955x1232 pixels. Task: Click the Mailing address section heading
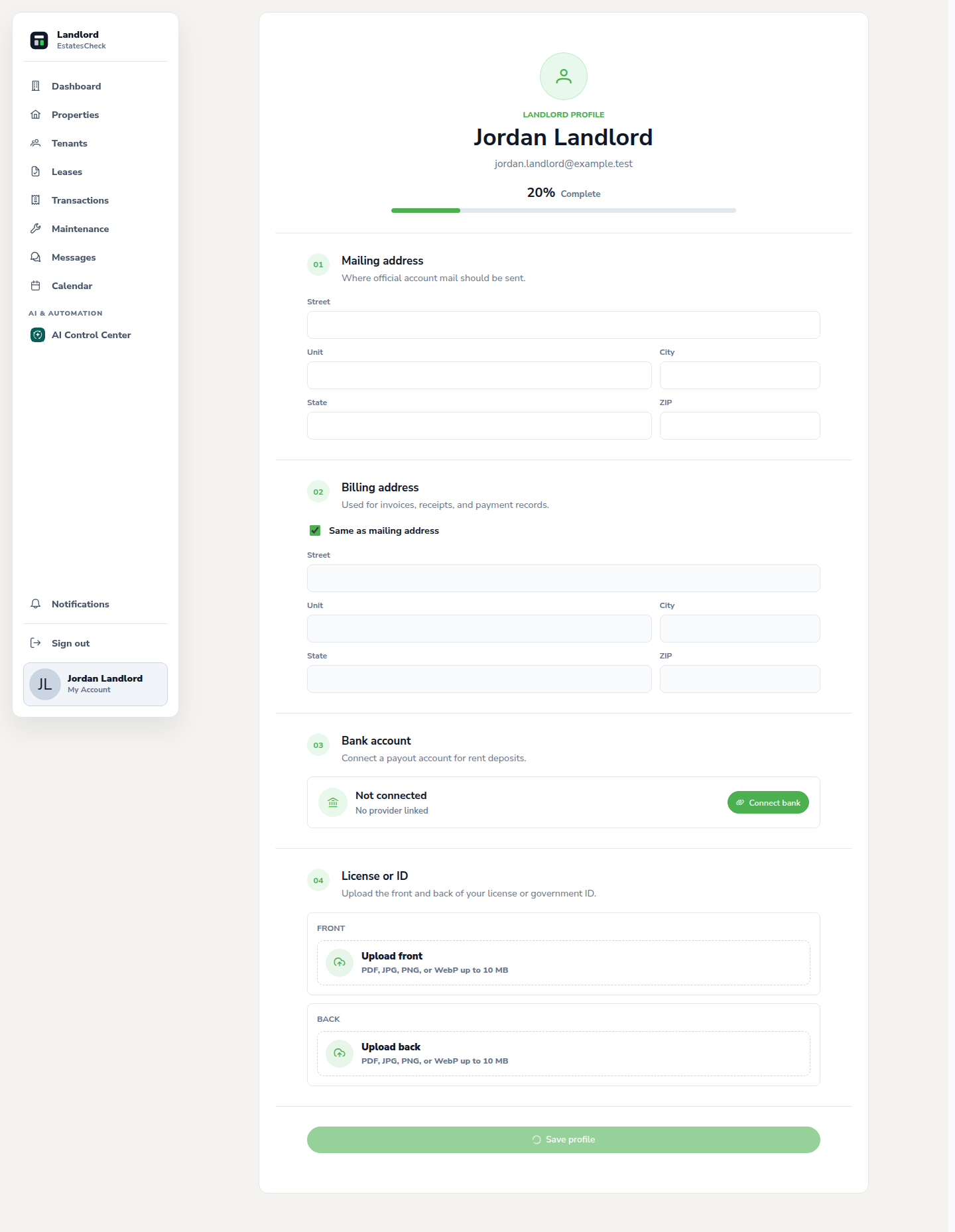[383, 261]
